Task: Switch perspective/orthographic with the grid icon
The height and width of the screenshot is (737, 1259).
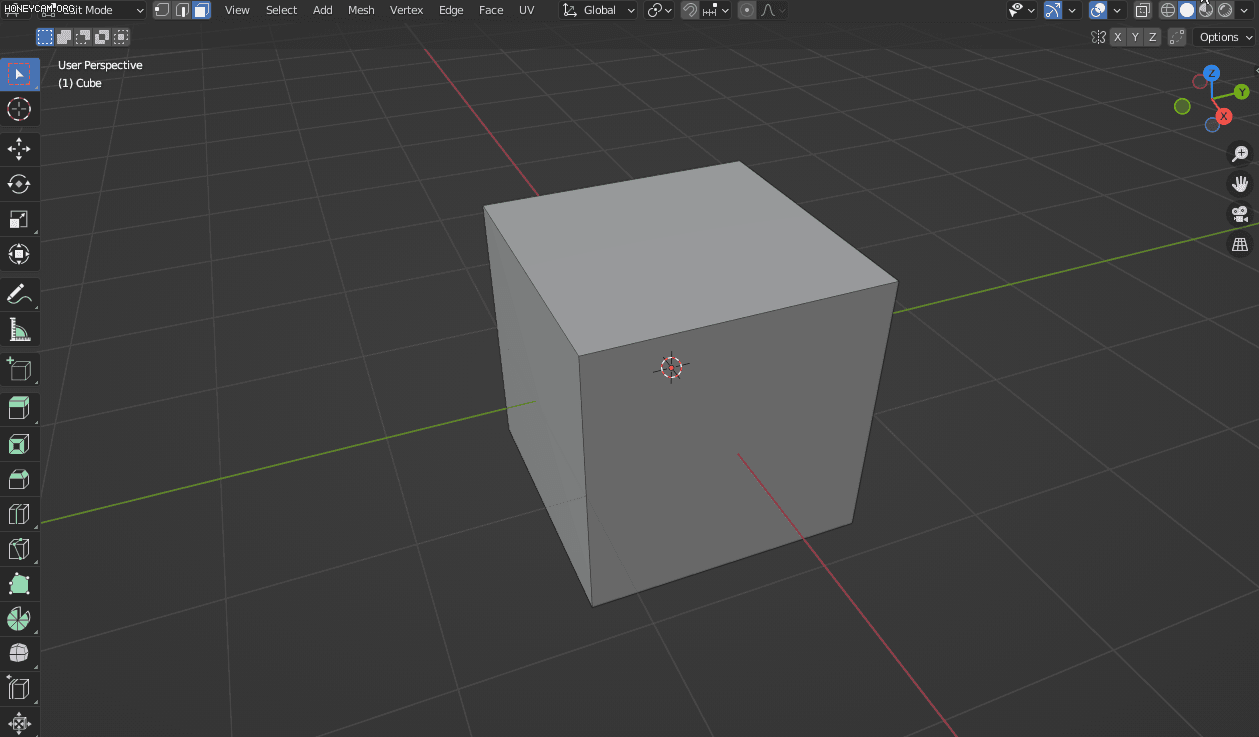Action: [1240, 244]
